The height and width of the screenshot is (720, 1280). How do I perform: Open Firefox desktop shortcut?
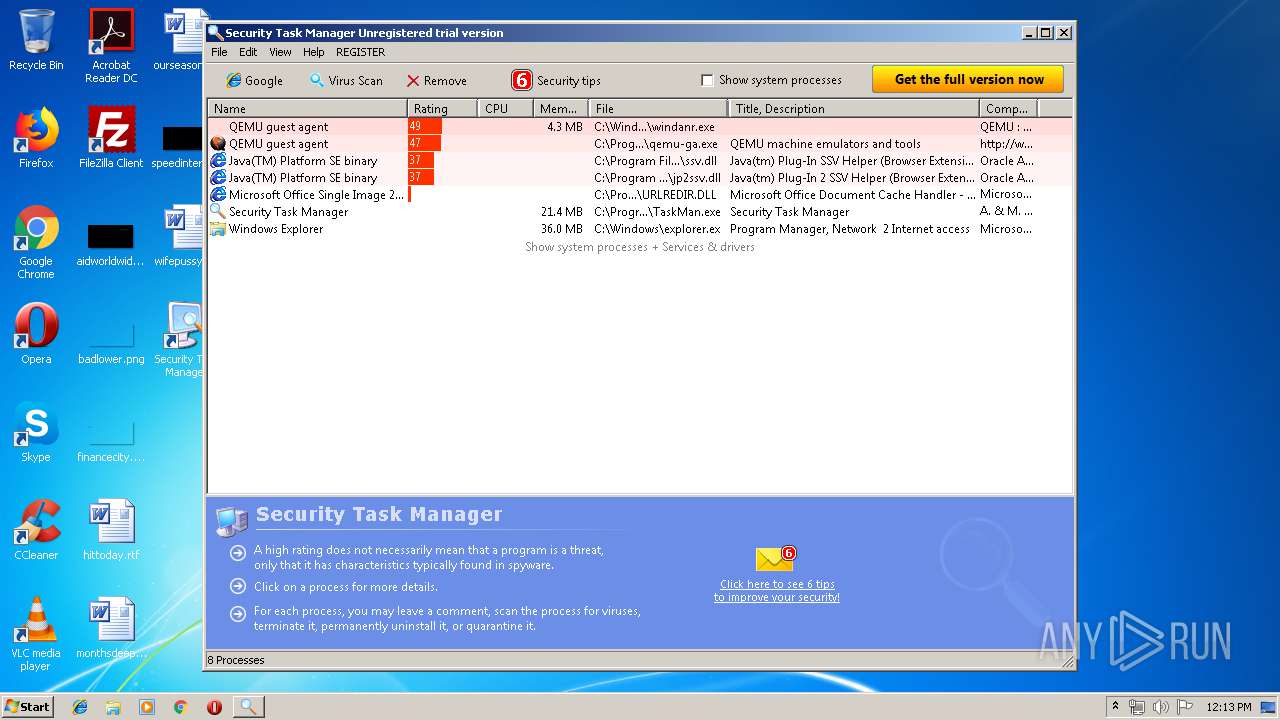click(36, 138)
